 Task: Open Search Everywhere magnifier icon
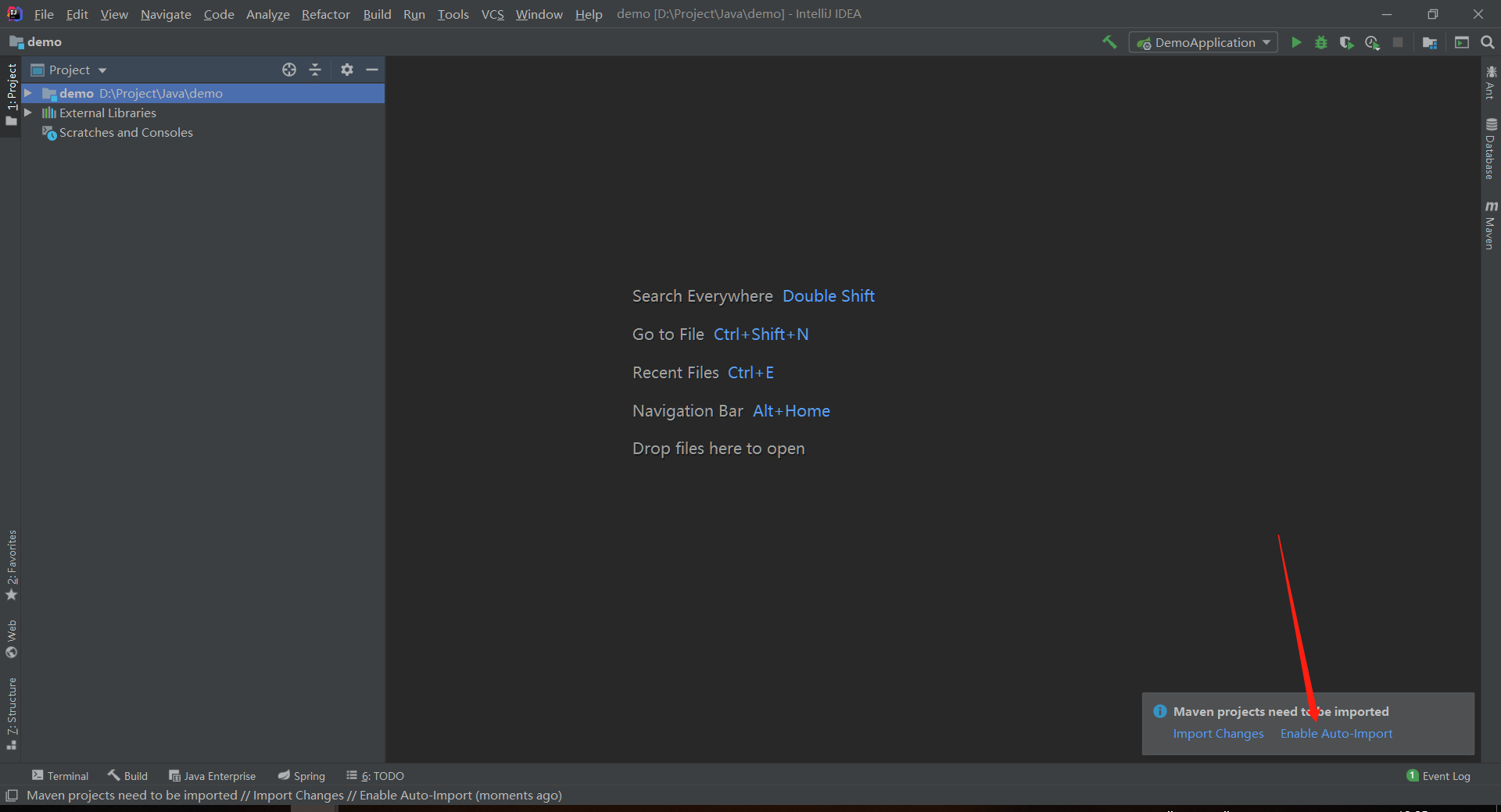point(1488,42)
